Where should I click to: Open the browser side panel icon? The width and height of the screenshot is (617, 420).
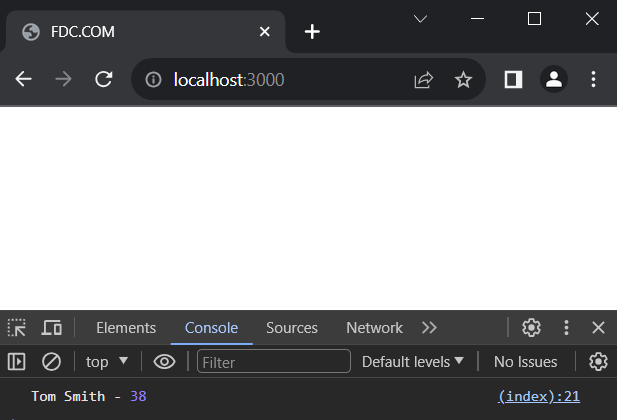click(x=513, y=80)
